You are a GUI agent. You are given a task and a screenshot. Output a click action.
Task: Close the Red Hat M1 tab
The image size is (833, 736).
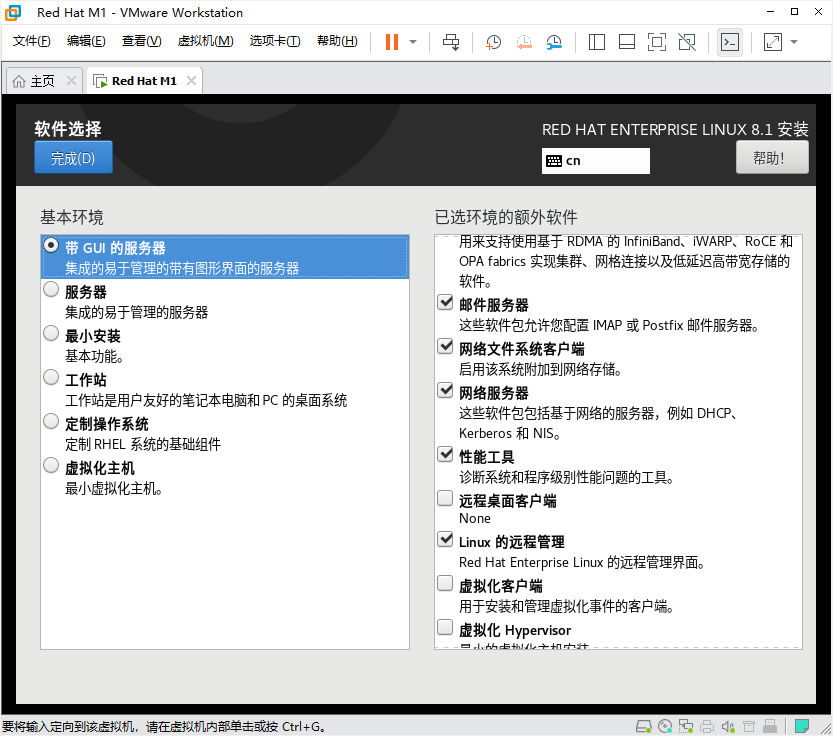coord(191,81)
